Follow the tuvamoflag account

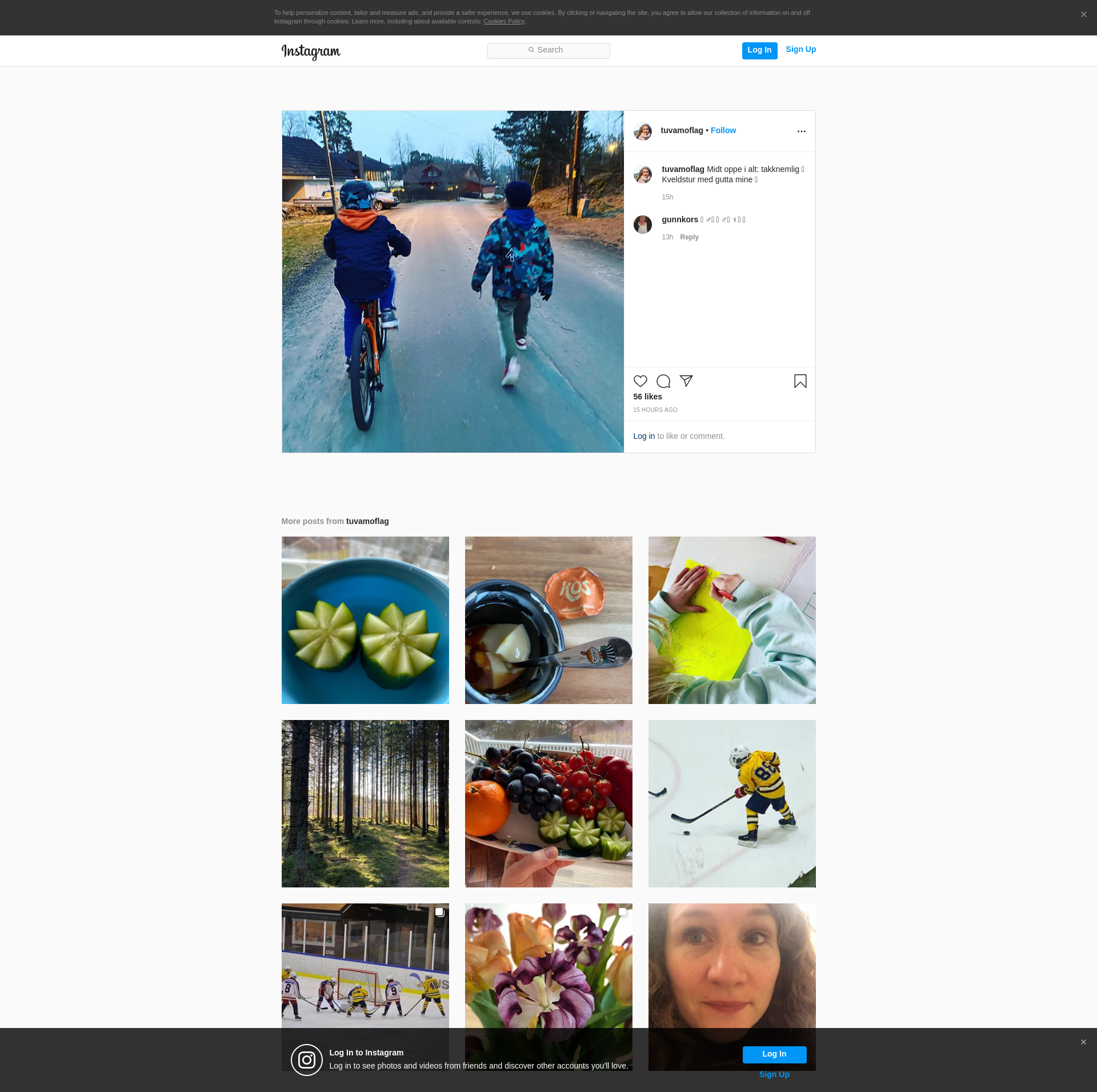pos(723,131)
